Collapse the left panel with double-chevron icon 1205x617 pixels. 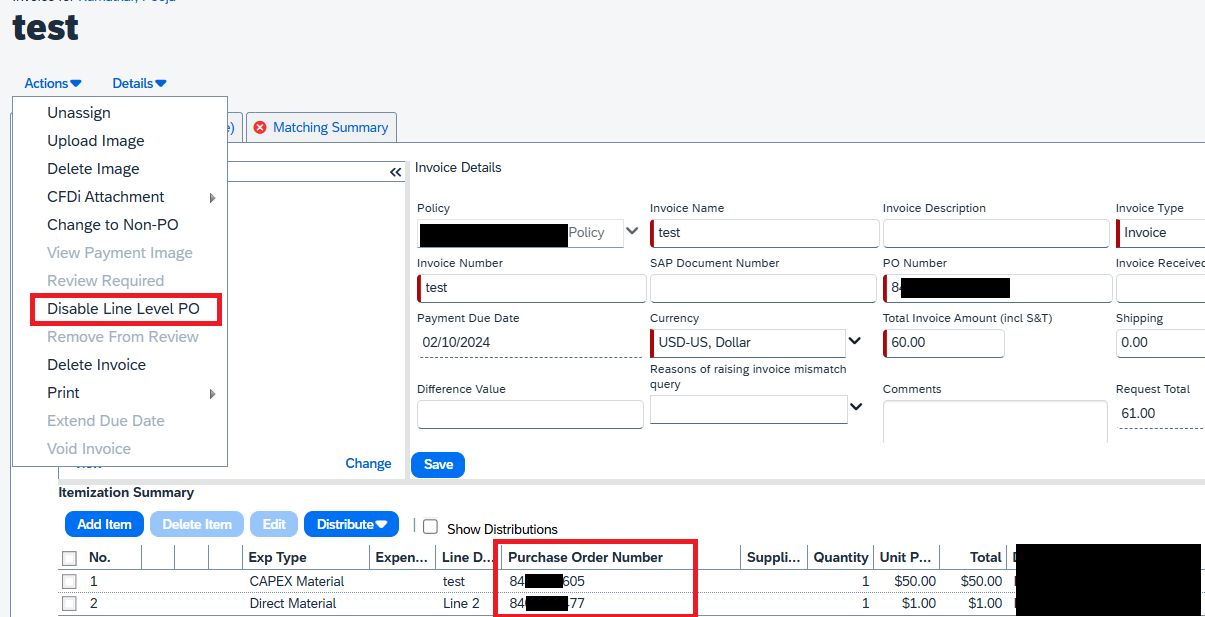(395, 173)
